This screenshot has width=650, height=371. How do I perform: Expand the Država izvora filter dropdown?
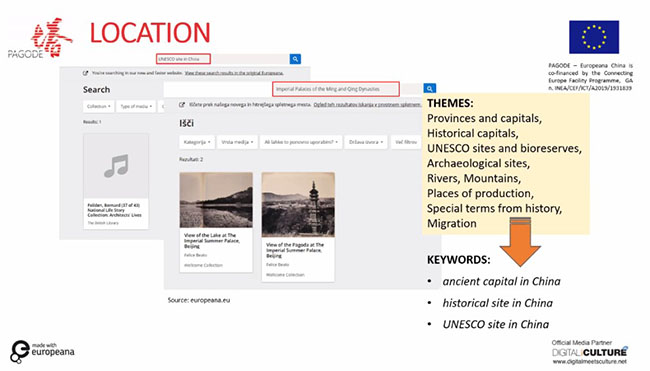point(366,142)
